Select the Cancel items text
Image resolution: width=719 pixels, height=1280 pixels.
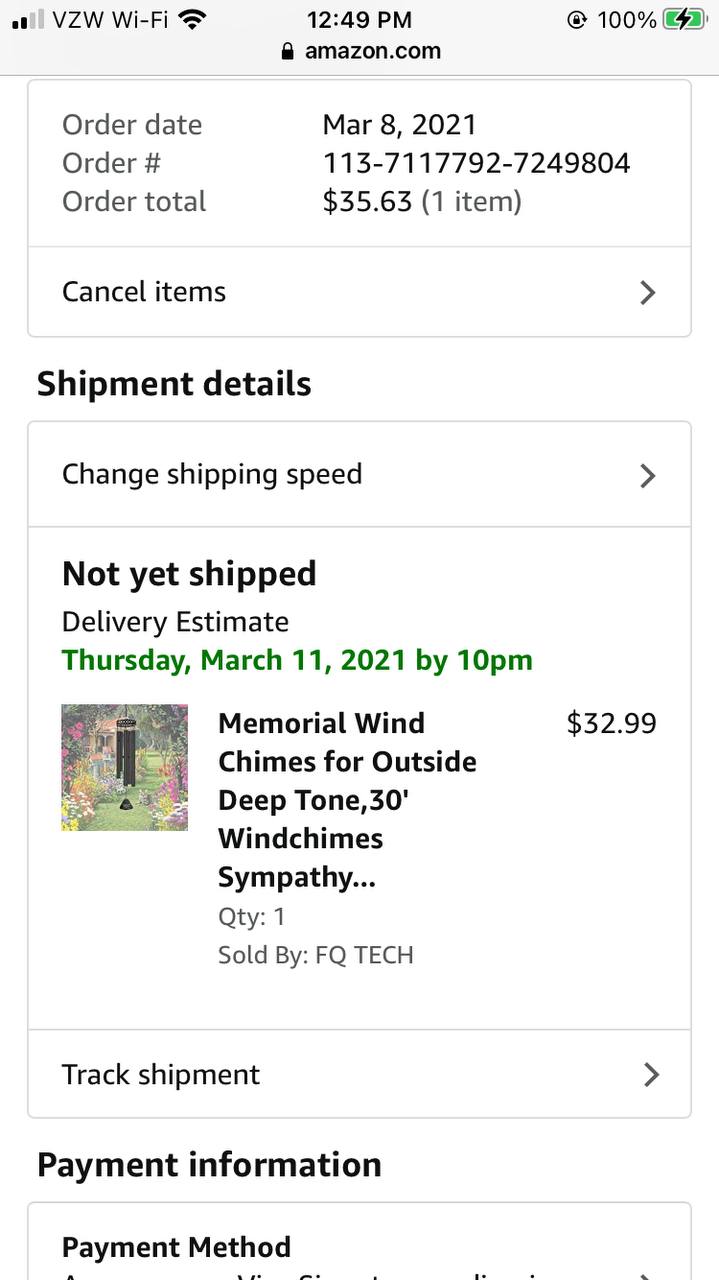[144, 292]
